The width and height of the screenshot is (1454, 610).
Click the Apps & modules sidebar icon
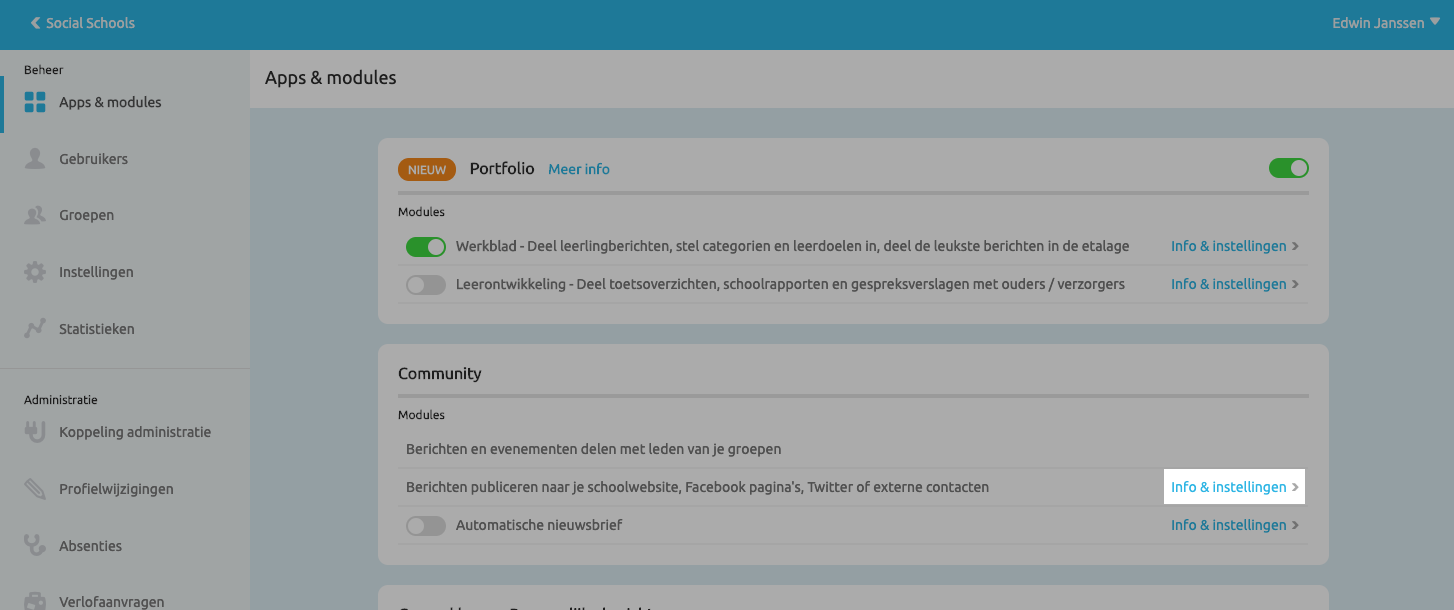pos(35,101)
